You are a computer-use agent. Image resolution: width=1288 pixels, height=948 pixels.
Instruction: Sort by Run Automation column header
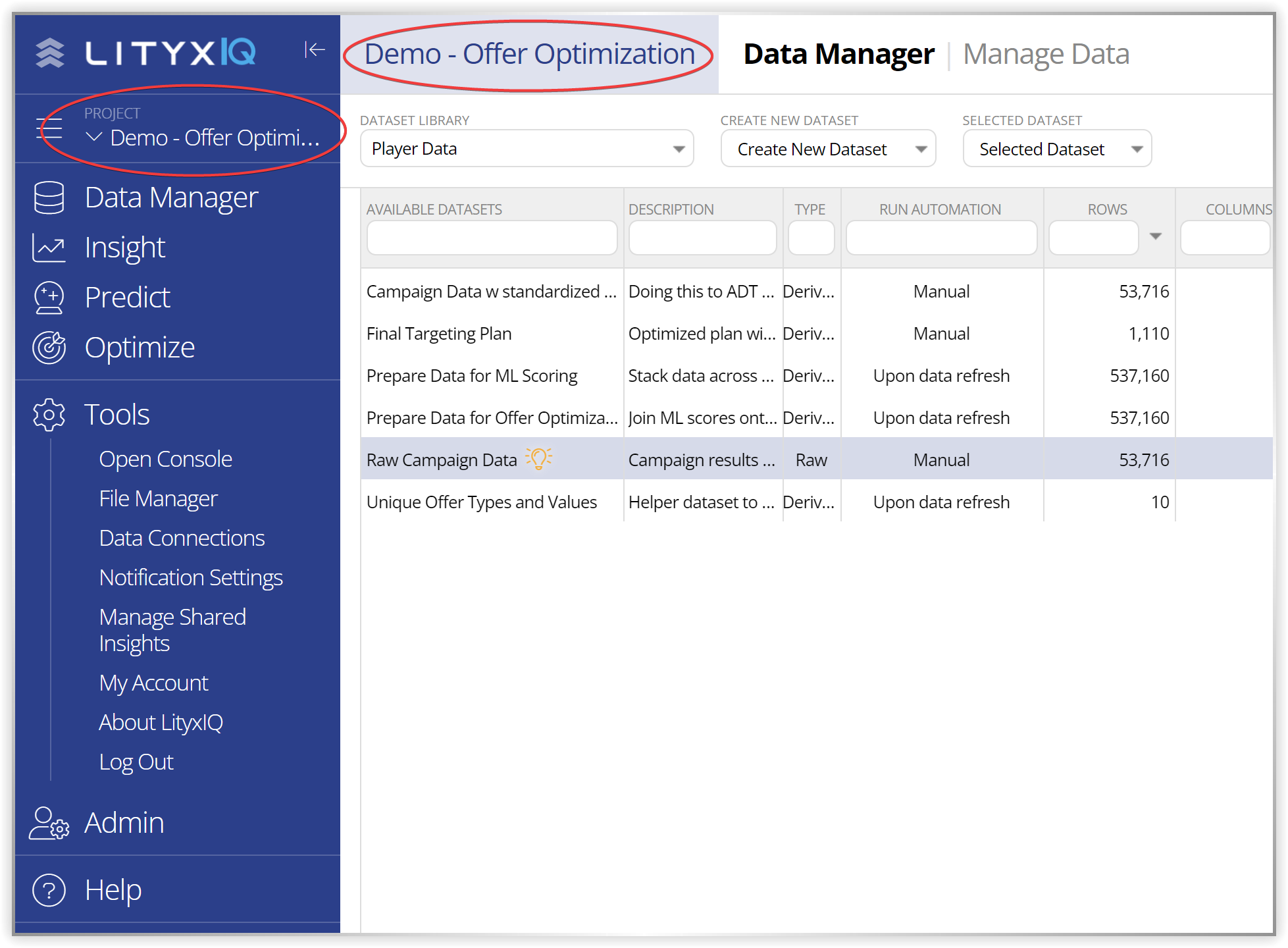(940, 209)
